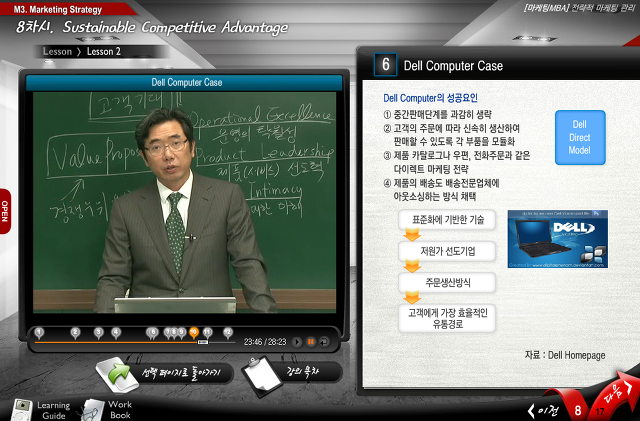Open the 강의 목차 lecture contents
Viewport: 640px width, 421px height.
tap(302, 372)
